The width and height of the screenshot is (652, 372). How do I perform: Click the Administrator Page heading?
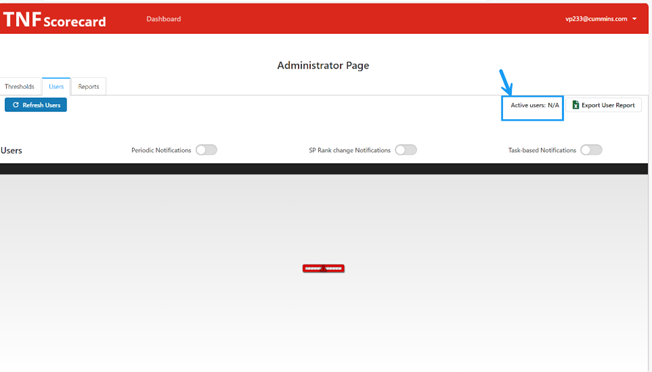pos(323,65)
